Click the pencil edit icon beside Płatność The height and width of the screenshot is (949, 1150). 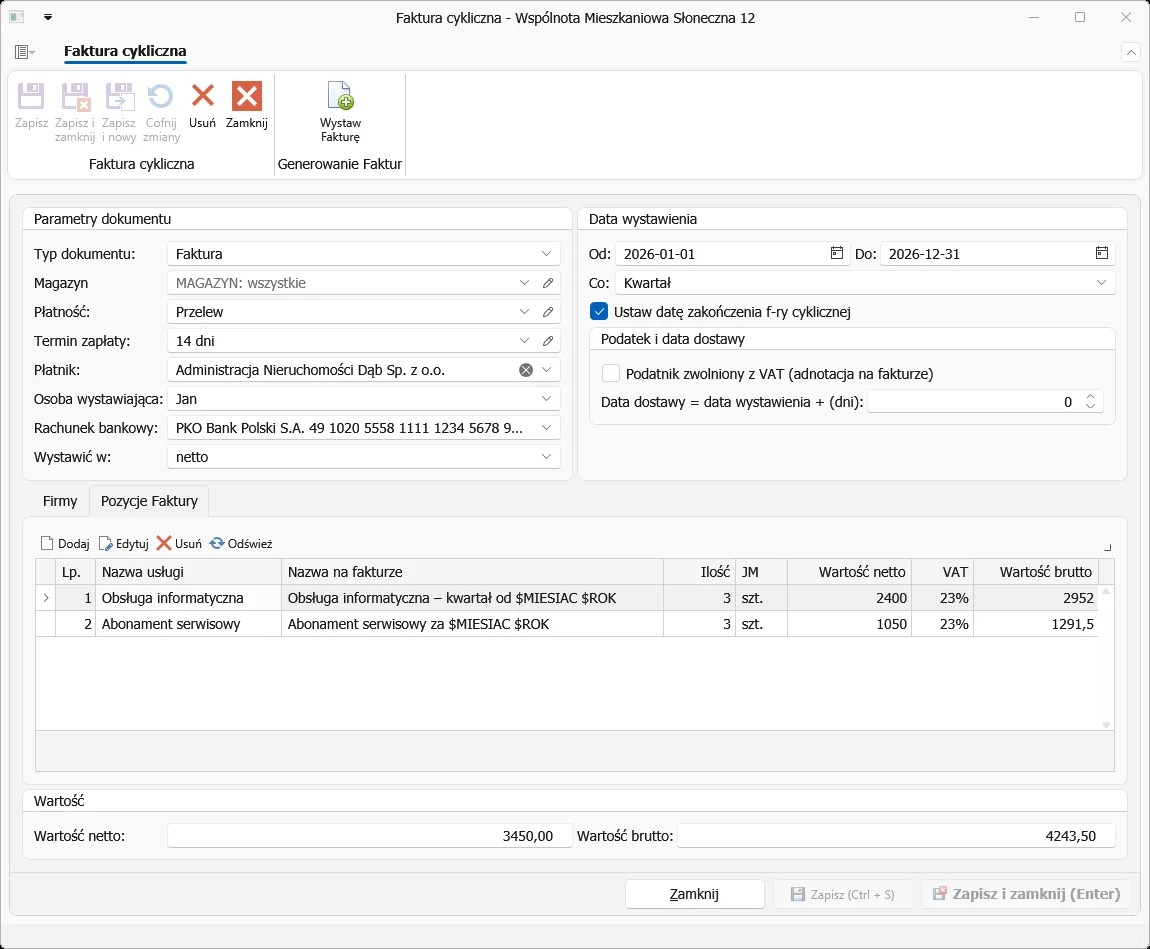[x=548, y=312]
